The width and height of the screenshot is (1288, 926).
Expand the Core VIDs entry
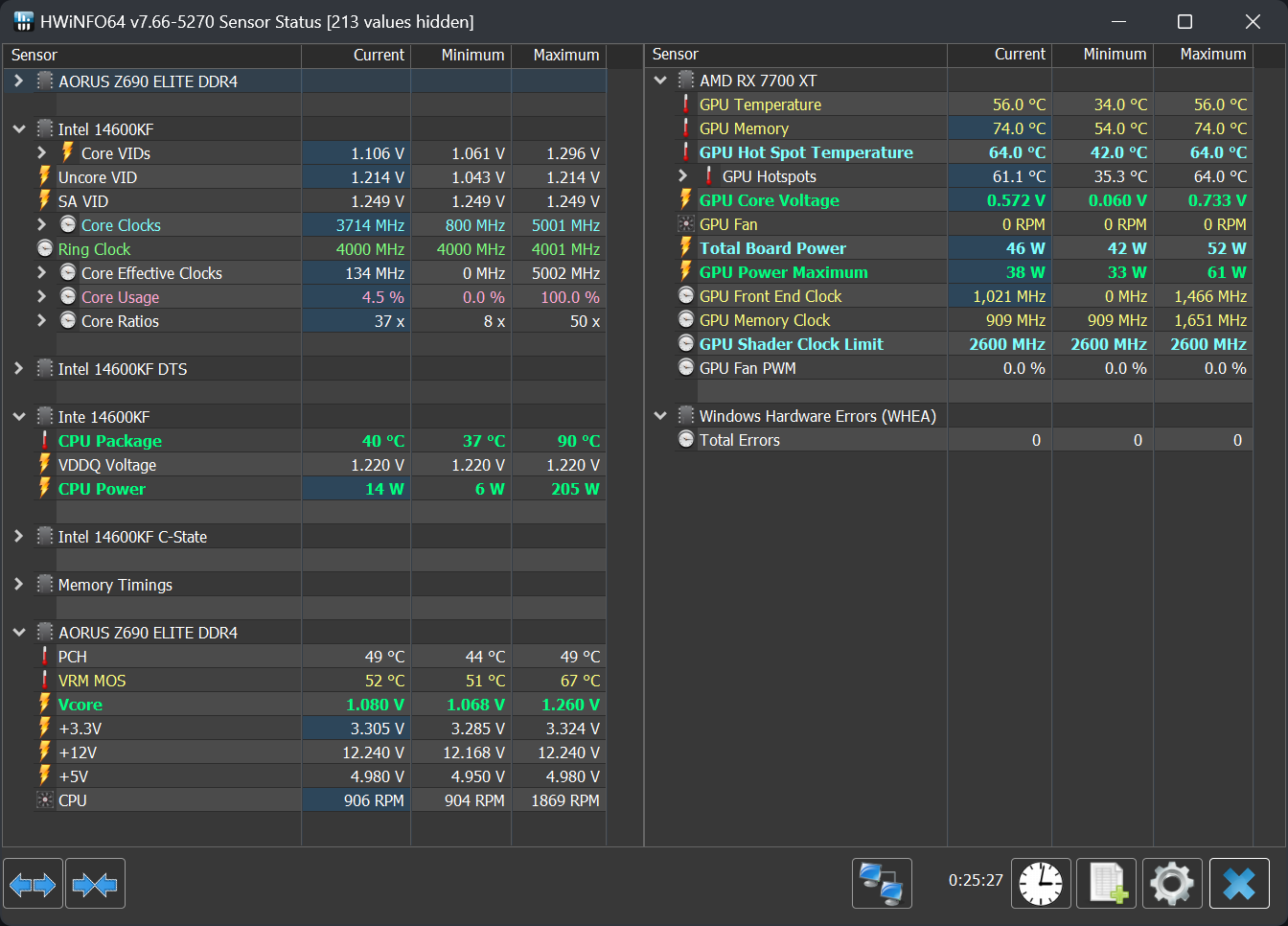coord(41,153)
